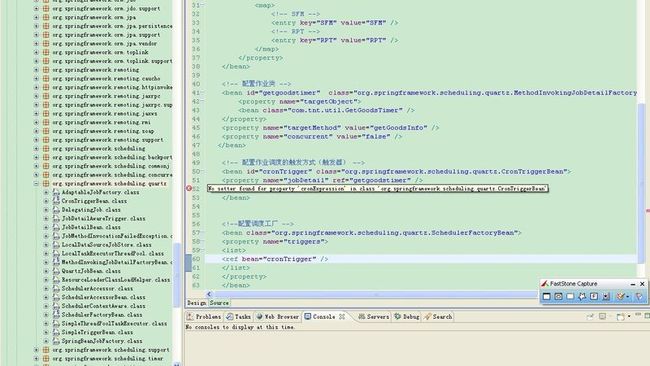Expand the SchedulerFactoryBean.class node
The image size is (650, 366).
coord(46,315)
